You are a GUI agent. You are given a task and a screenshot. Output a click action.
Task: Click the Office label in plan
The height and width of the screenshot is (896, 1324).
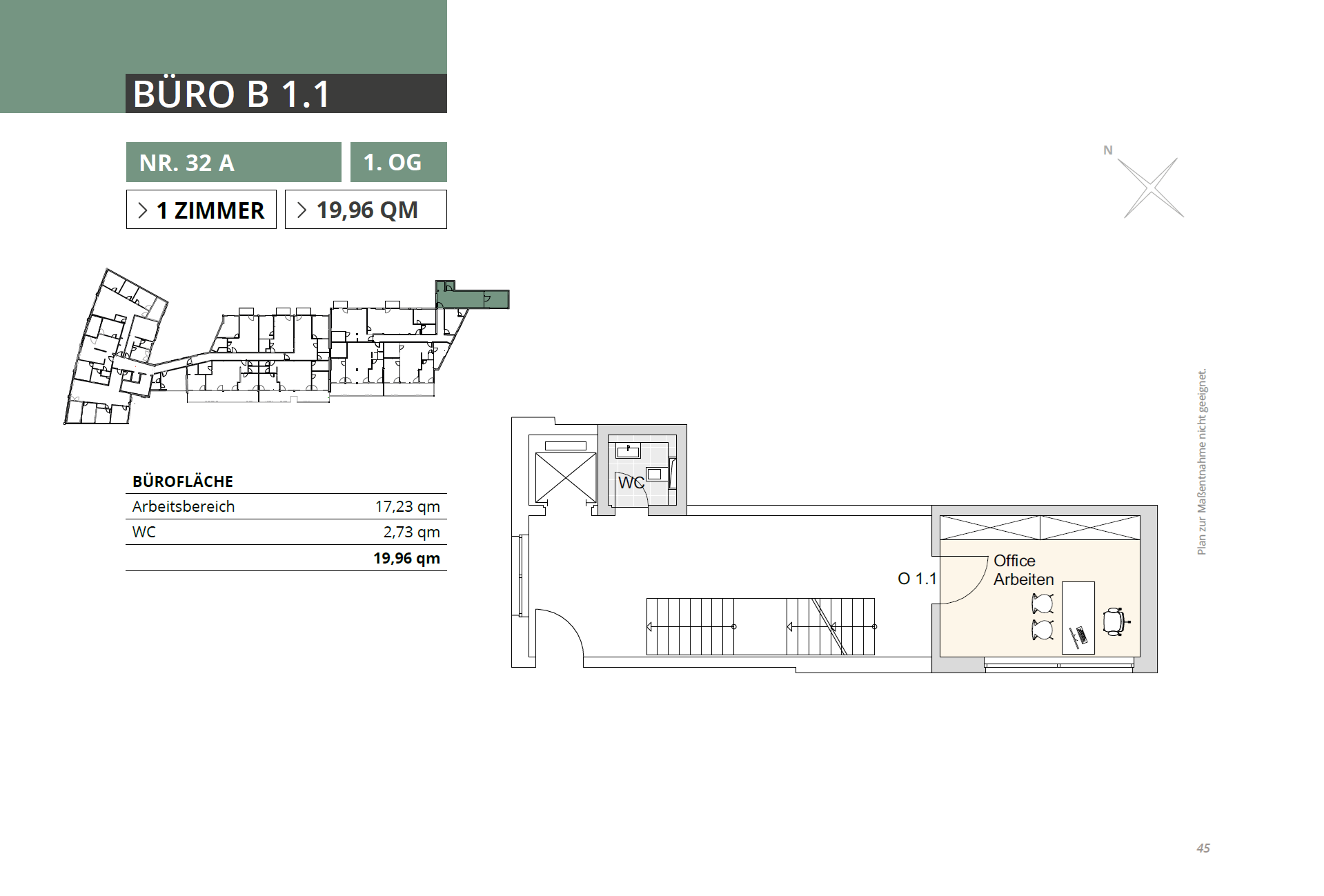pyautogui.click(x=1014, y=561)
